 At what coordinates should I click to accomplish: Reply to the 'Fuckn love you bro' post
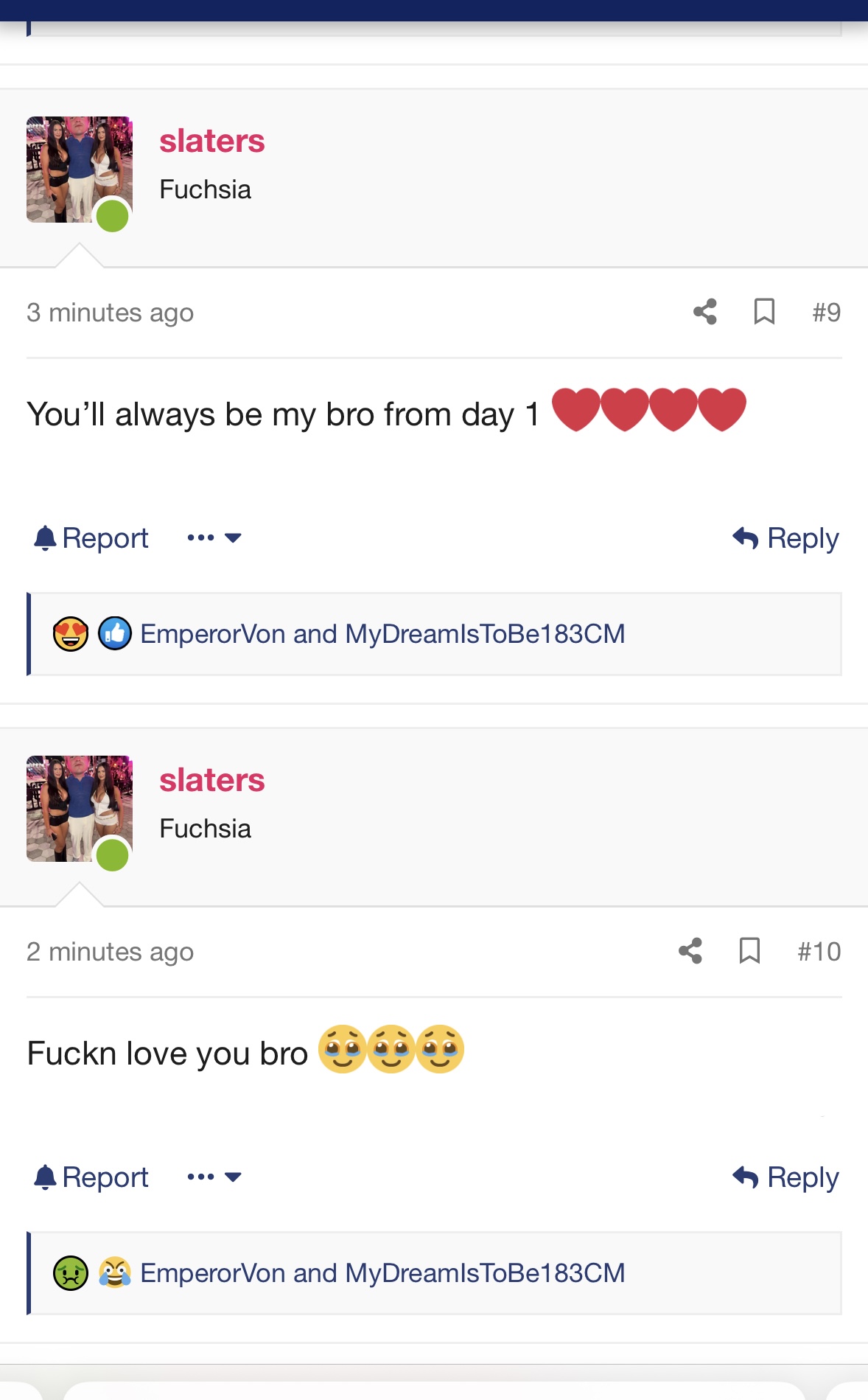pyautogui.click(x=785, y=1177)
